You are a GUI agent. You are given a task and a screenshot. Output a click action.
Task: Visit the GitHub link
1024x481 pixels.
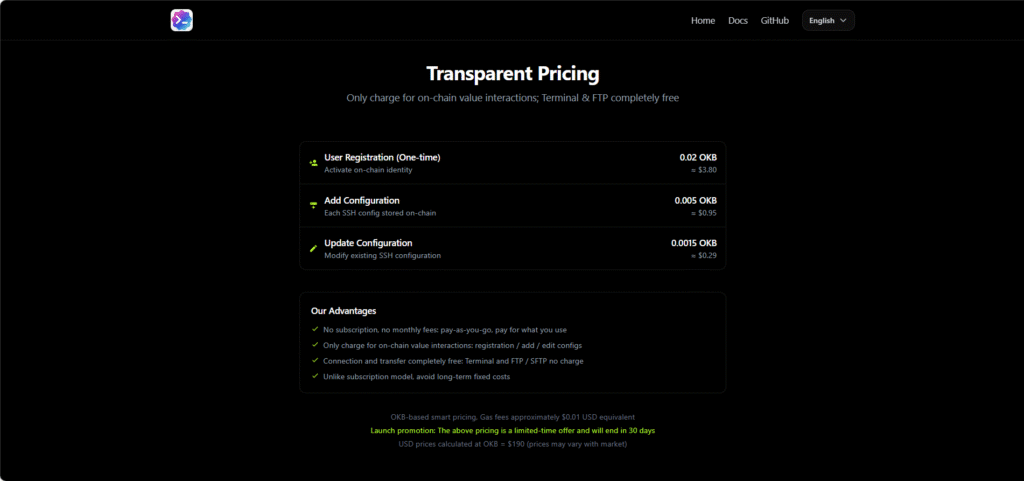coord(775,20)
